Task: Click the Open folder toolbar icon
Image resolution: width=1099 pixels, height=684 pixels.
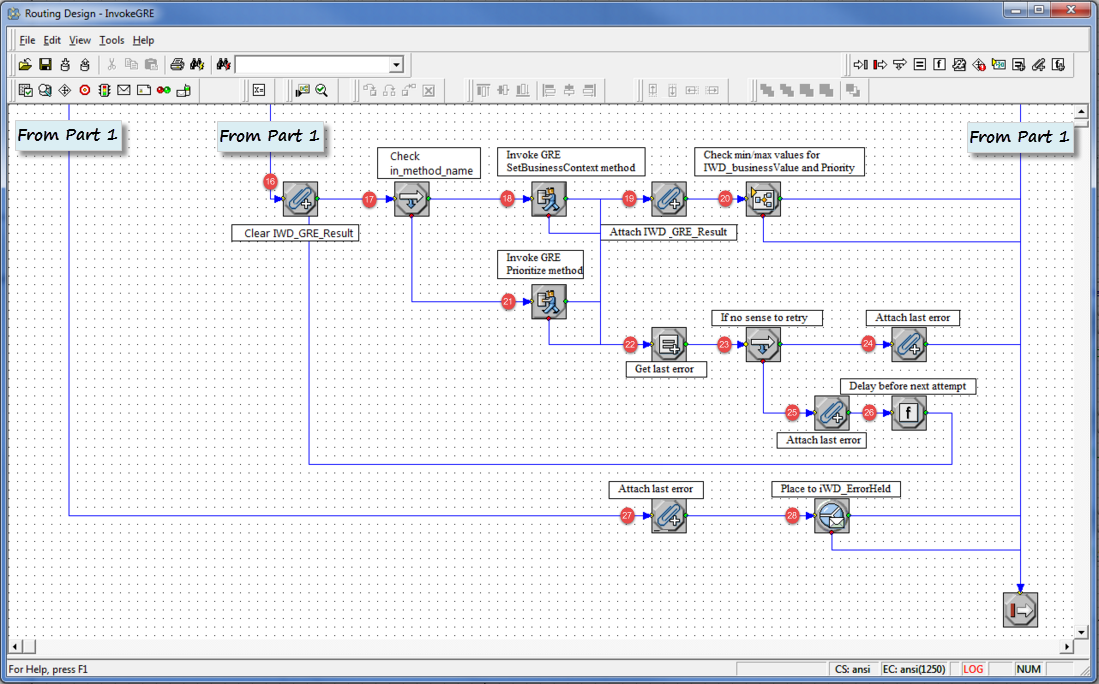Action: (x=25, y=65)
